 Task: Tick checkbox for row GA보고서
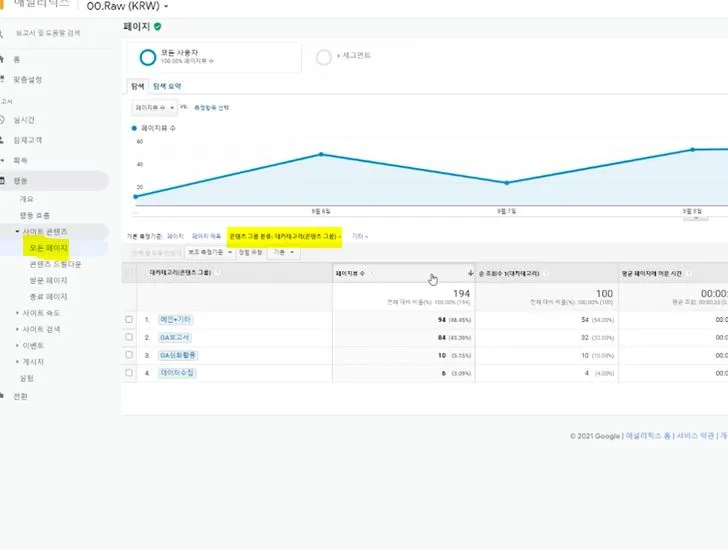pos(129,337)
